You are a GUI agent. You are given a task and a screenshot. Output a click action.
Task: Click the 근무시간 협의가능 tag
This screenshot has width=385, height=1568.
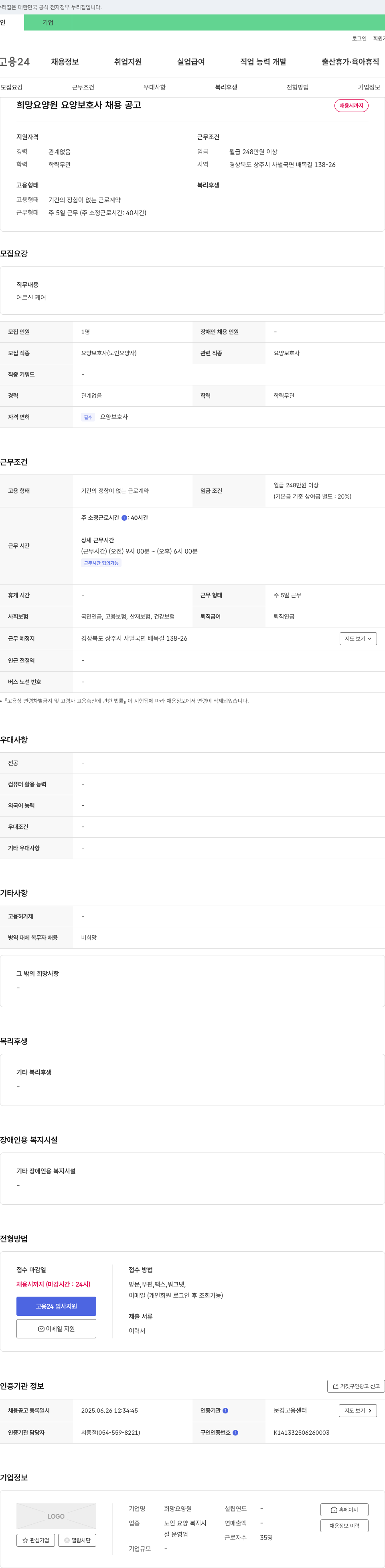[101, 563]
